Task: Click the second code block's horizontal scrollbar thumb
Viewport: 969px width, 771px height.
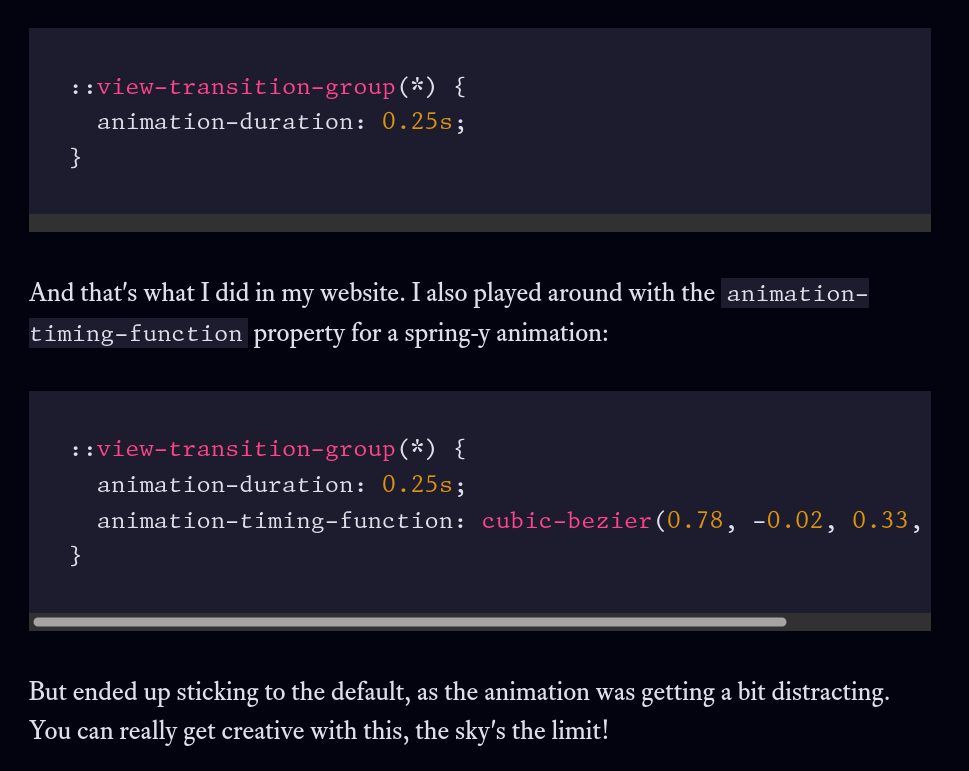Action: pos(410,622)
